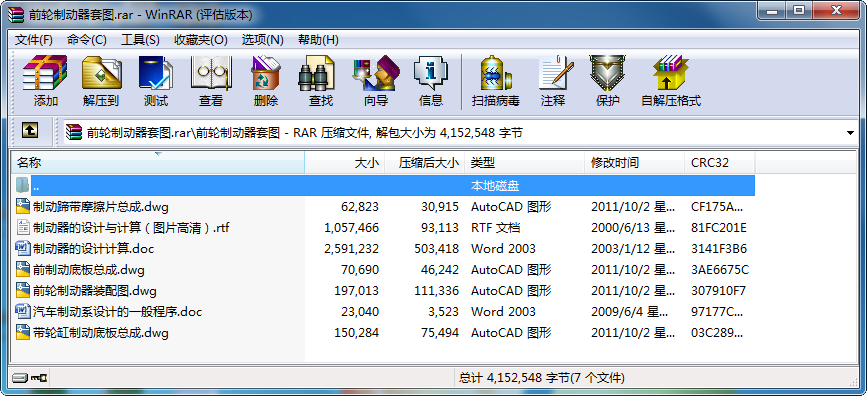Screen dimensions: 867x396
Task: Go up one folder level button
Action: click(30, 131)
